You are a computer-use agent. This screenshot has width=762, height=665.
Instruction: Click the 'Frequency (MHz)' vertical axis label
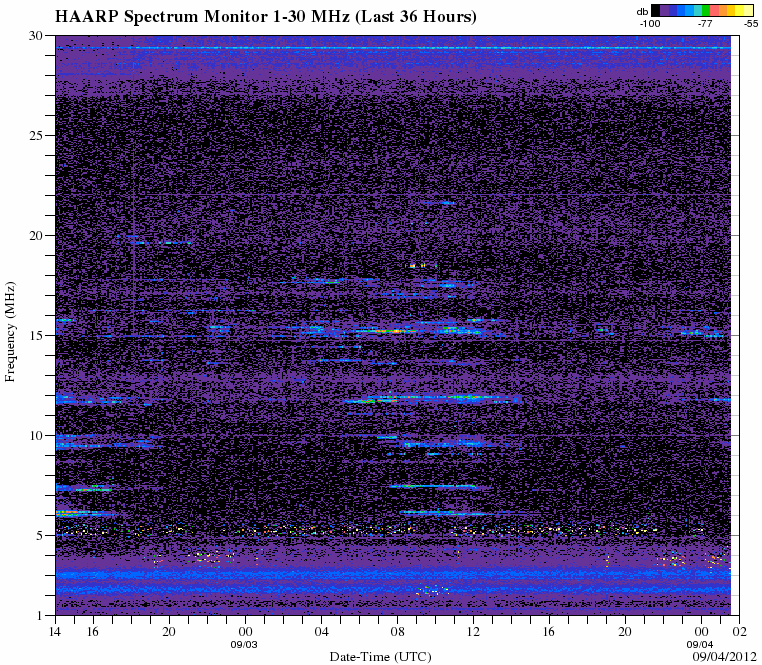pyautogui.click(x=10, y=332)
